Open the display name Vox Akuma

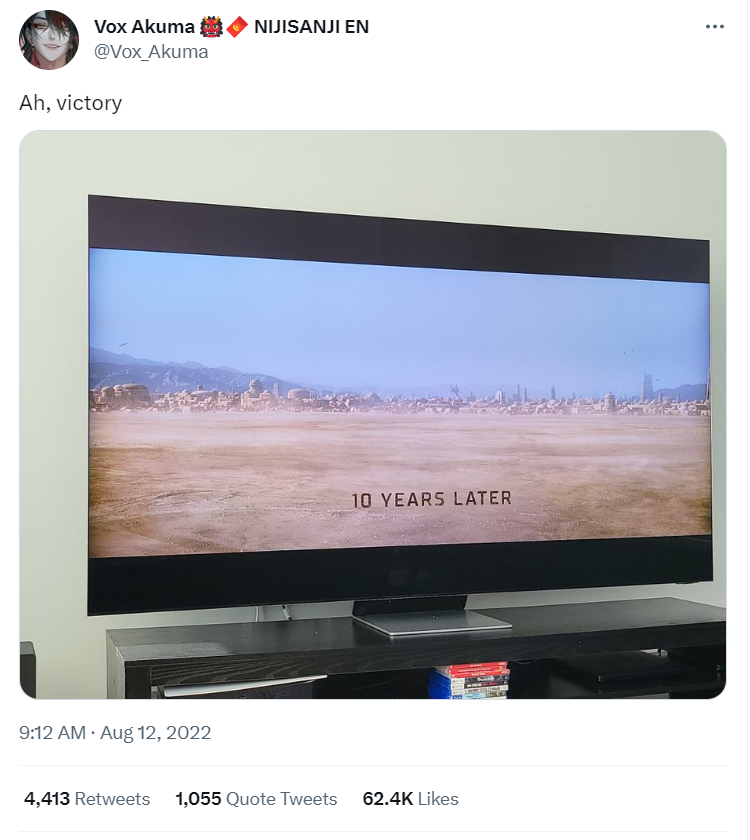click(x=144, y=27)
